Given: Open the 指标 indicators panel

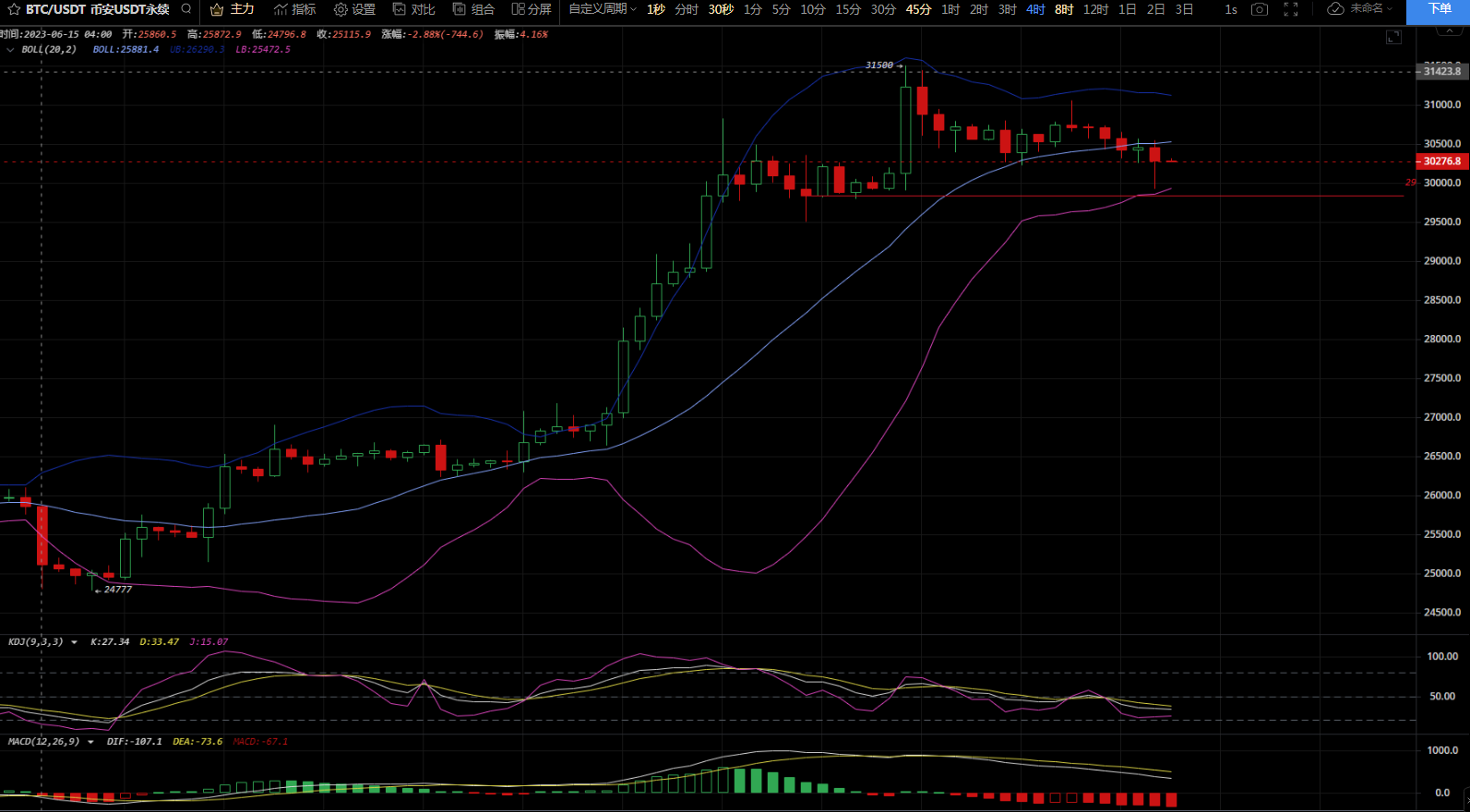Looking at the screenshot, I should tap(294, 9).
